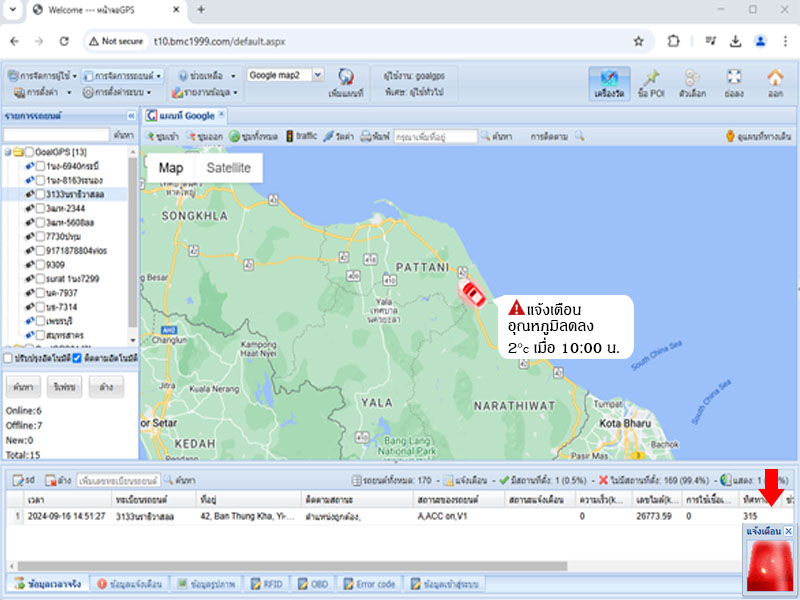The height and width of the screenshot is (600, 800).
Task: Collapse the GoalGPS [13] tree group
Action: [8, 152]
